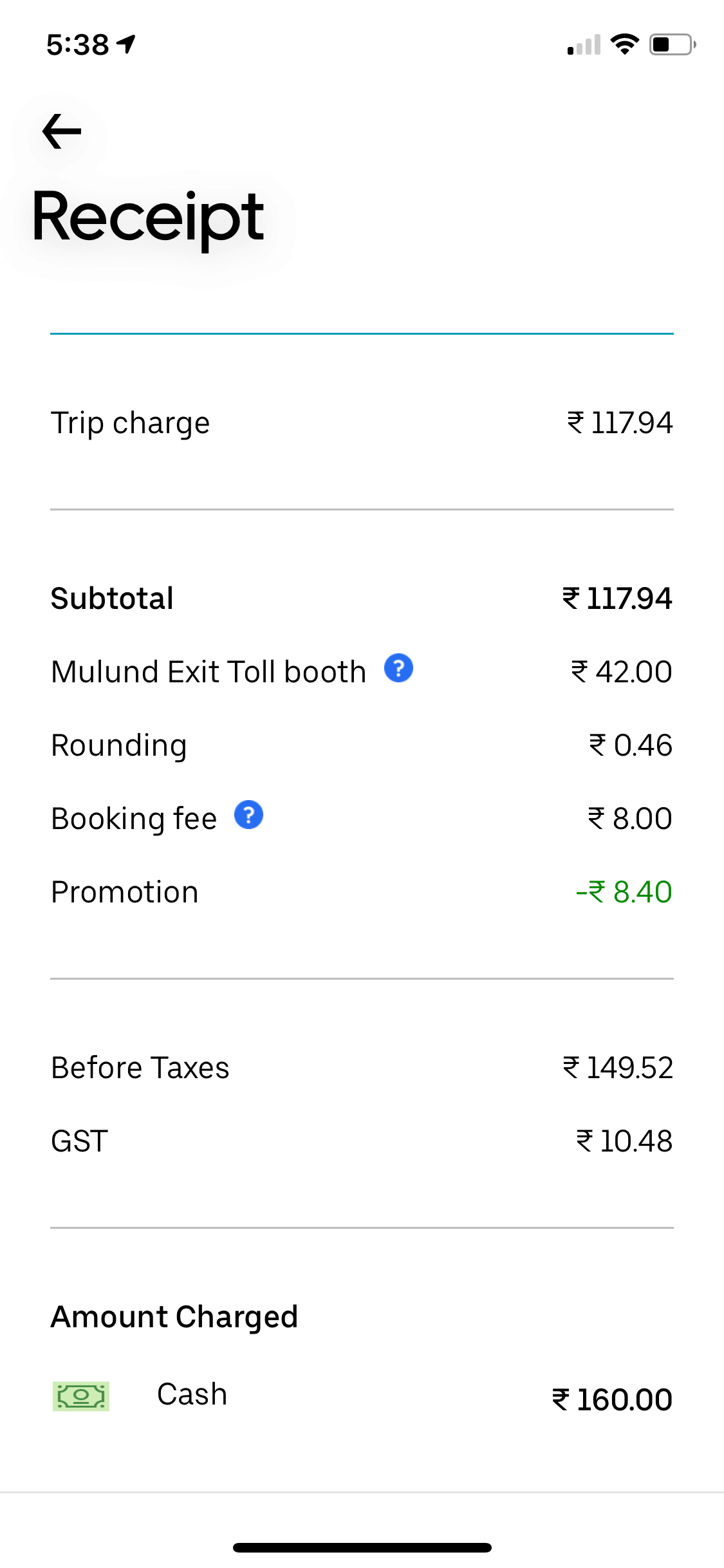
Task: Tap the Booking fee help icon
Action: (248, 815)
